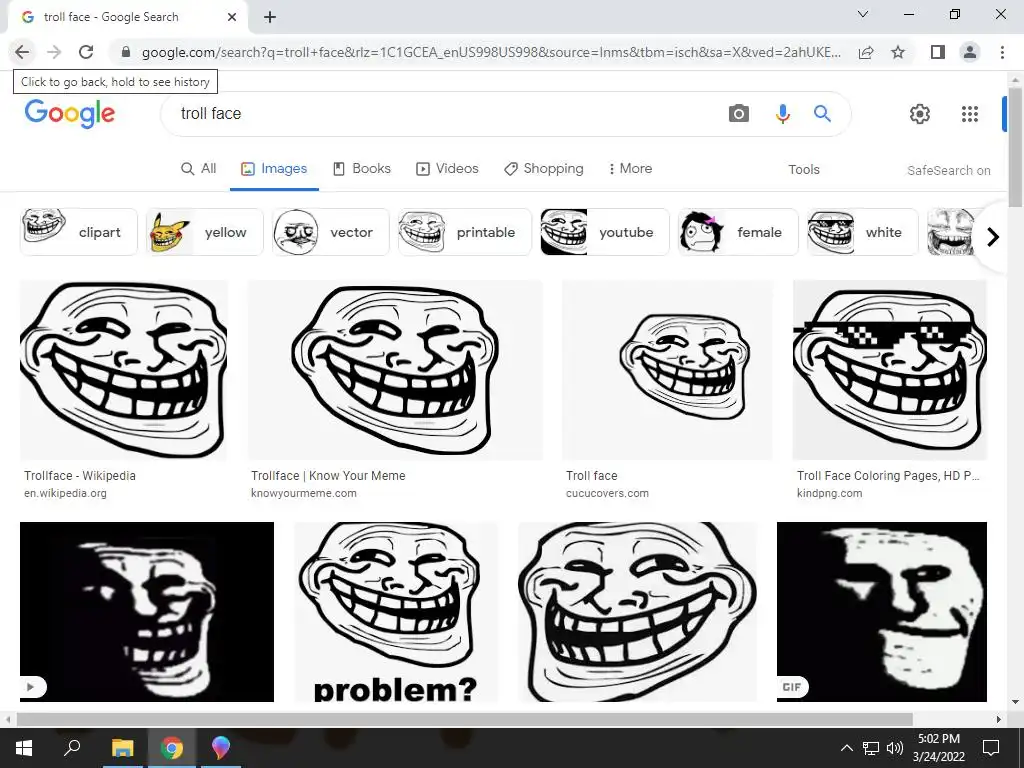This screenshot has height=768, width=1024.
Task: Filter images by yellow chip
Action: 205,232
